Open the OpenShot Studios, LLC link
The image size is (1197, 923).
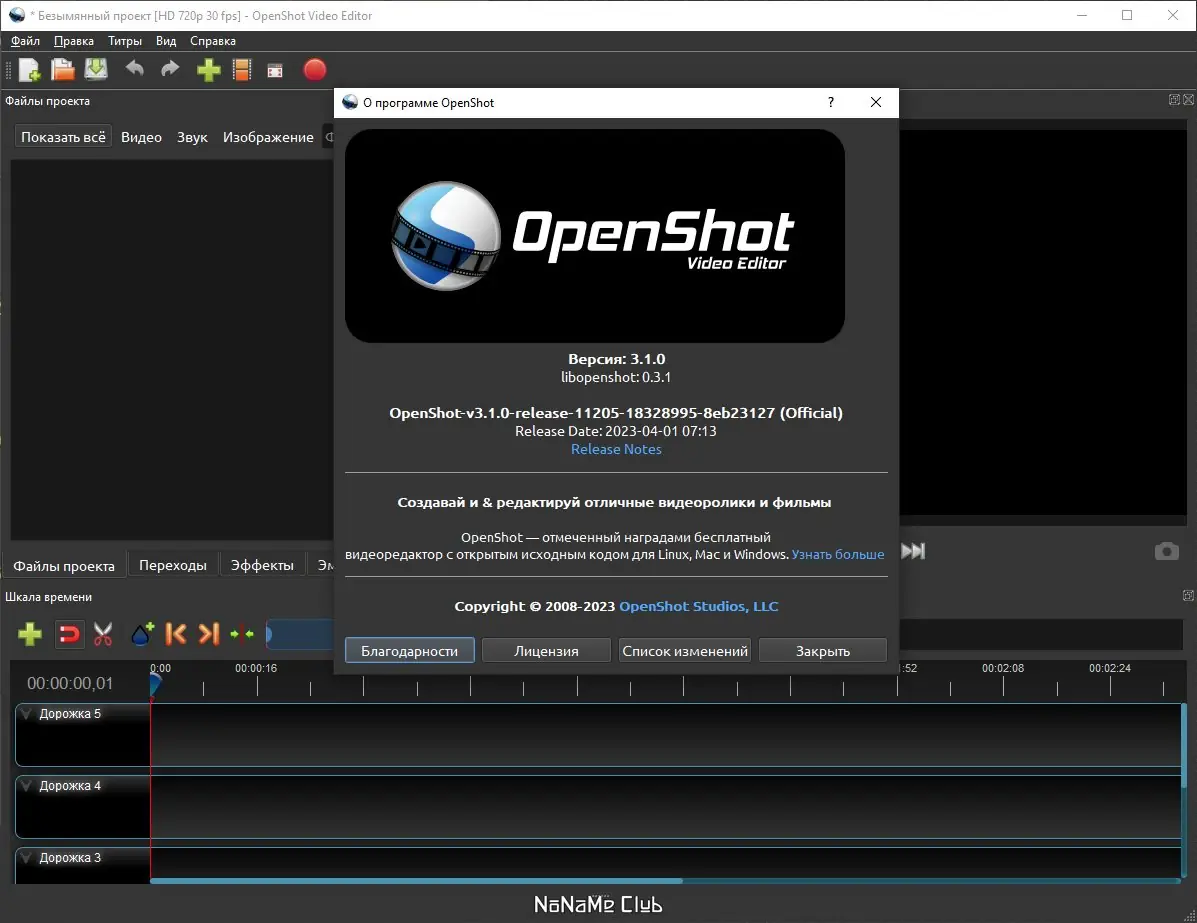pos(699,606)
